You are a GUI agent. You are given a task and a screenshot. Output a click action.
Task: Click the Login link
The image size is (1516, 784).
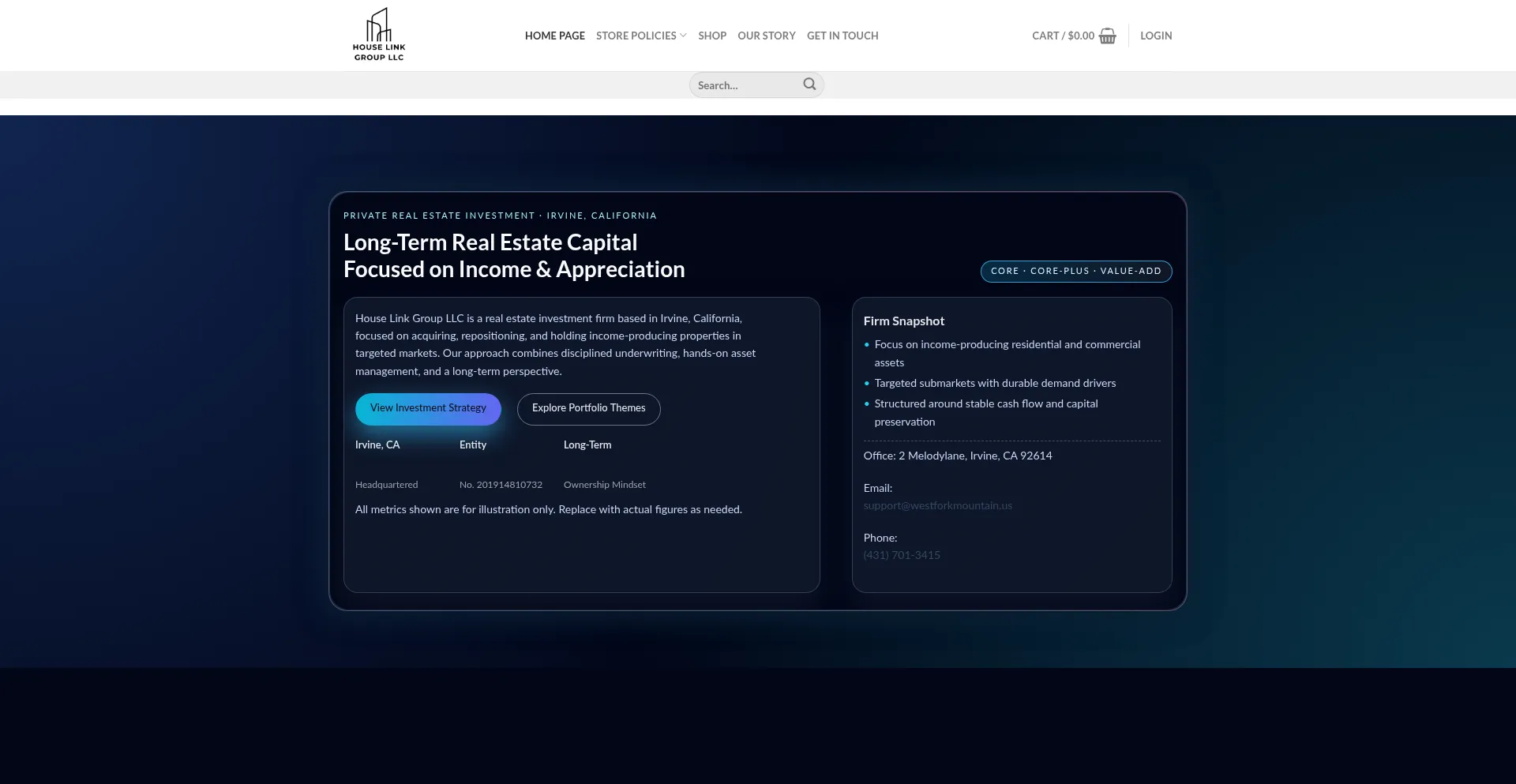pos(1155,36)
